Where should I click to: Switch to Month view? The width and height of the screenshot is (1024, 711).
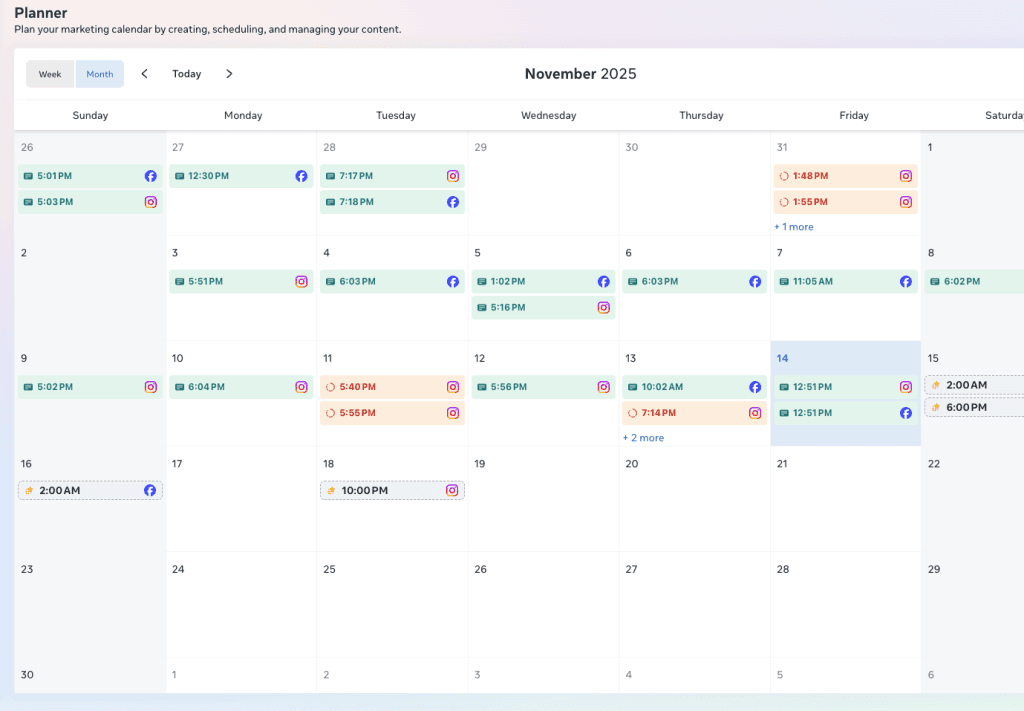[x=100, y=74]
